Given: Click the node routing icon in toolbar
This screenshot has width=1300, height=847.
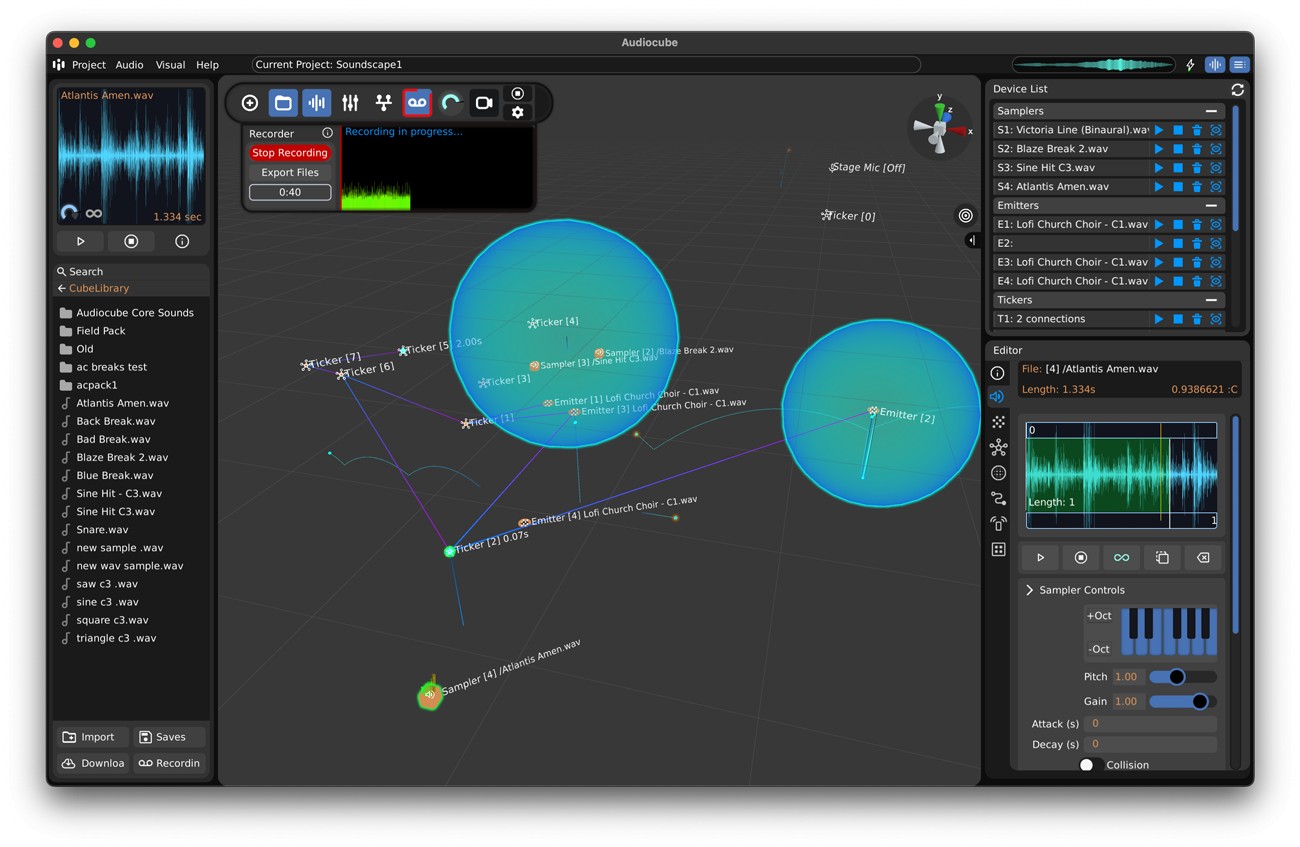Looking at the screenshot, I should coord(383,103).
